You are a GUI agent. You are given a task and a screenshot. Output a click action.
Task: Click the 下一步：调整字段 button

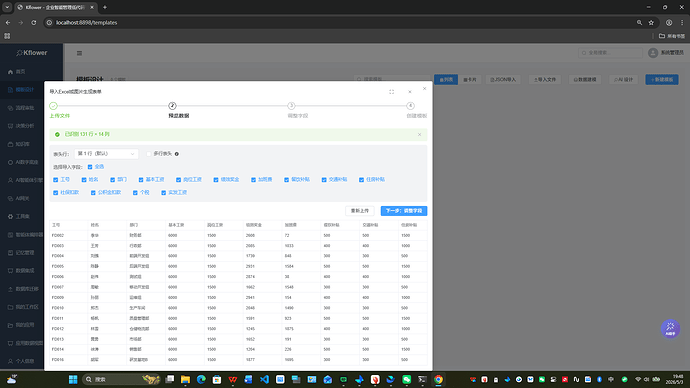[x=404, y=211]
